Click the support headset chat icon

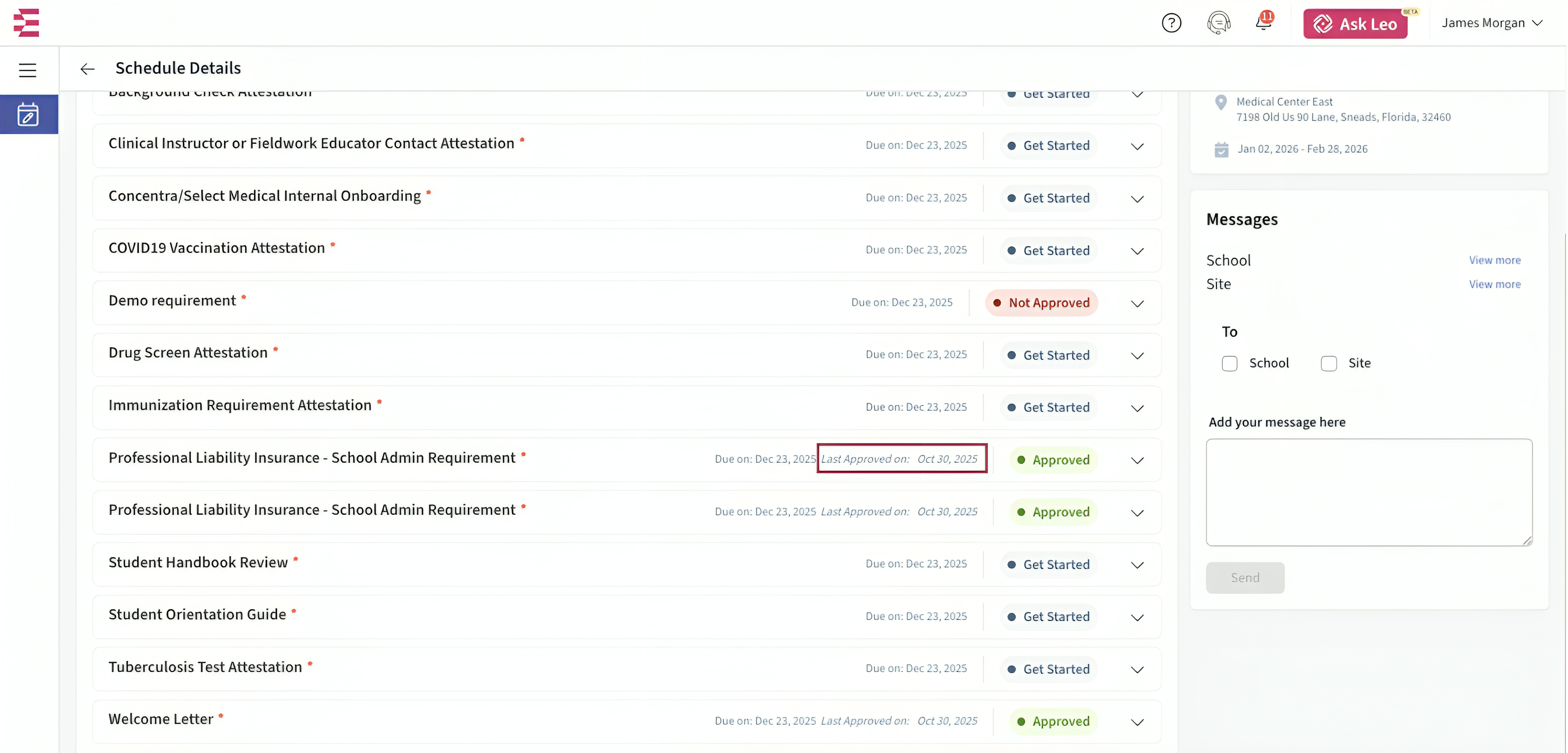[x=1218, y=23]
